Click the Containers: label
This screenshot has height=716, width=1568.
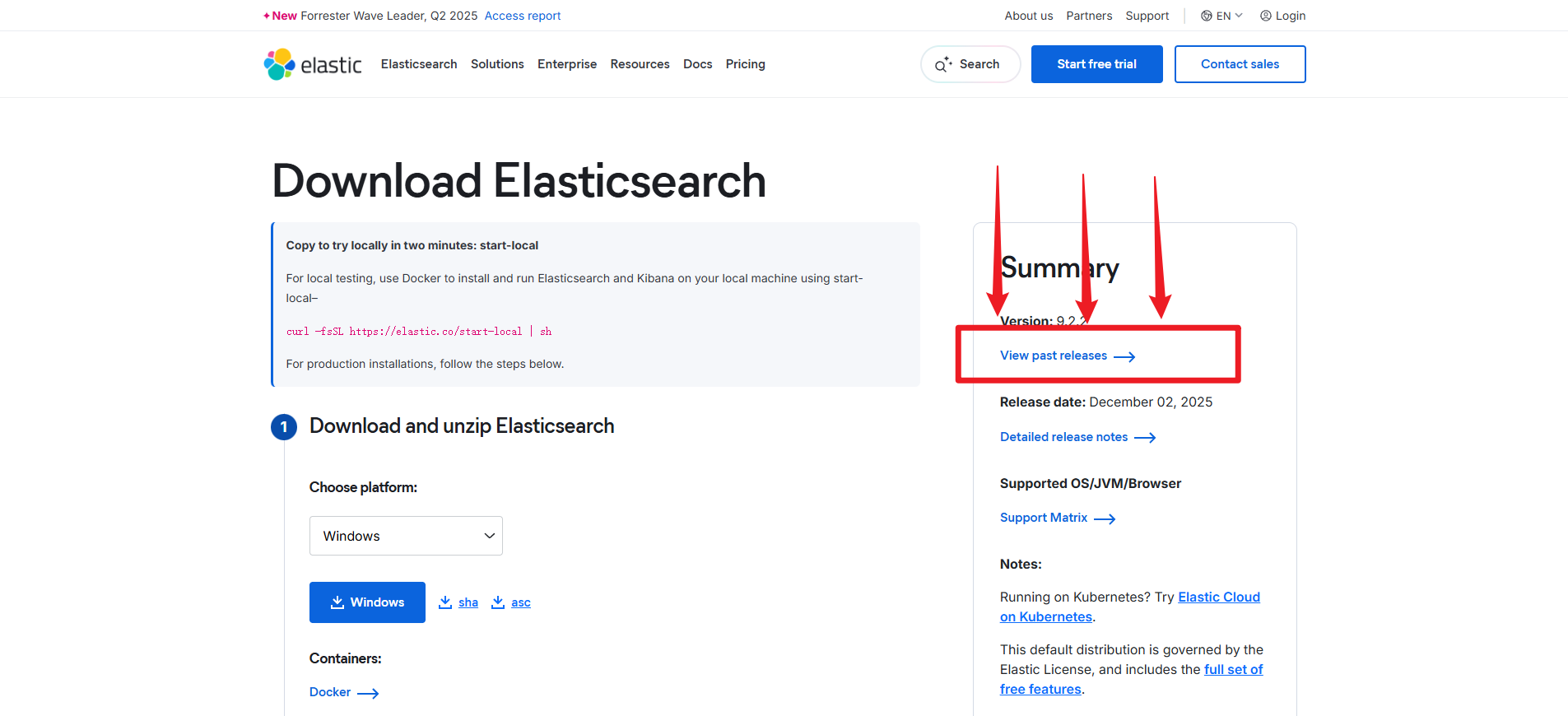point(346,658)
